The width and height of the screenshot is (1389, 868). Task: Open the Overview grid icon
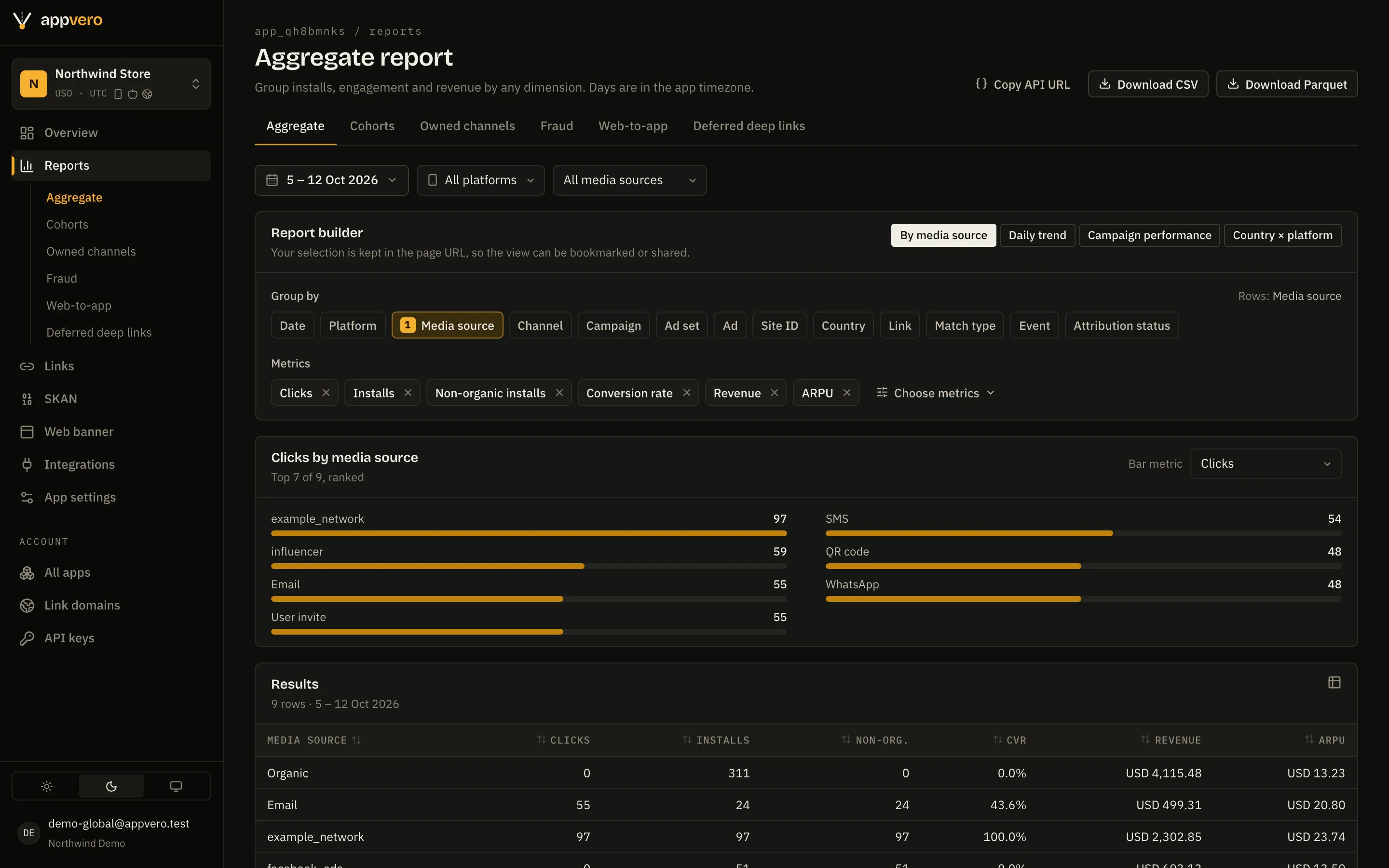tap(27, 133)
